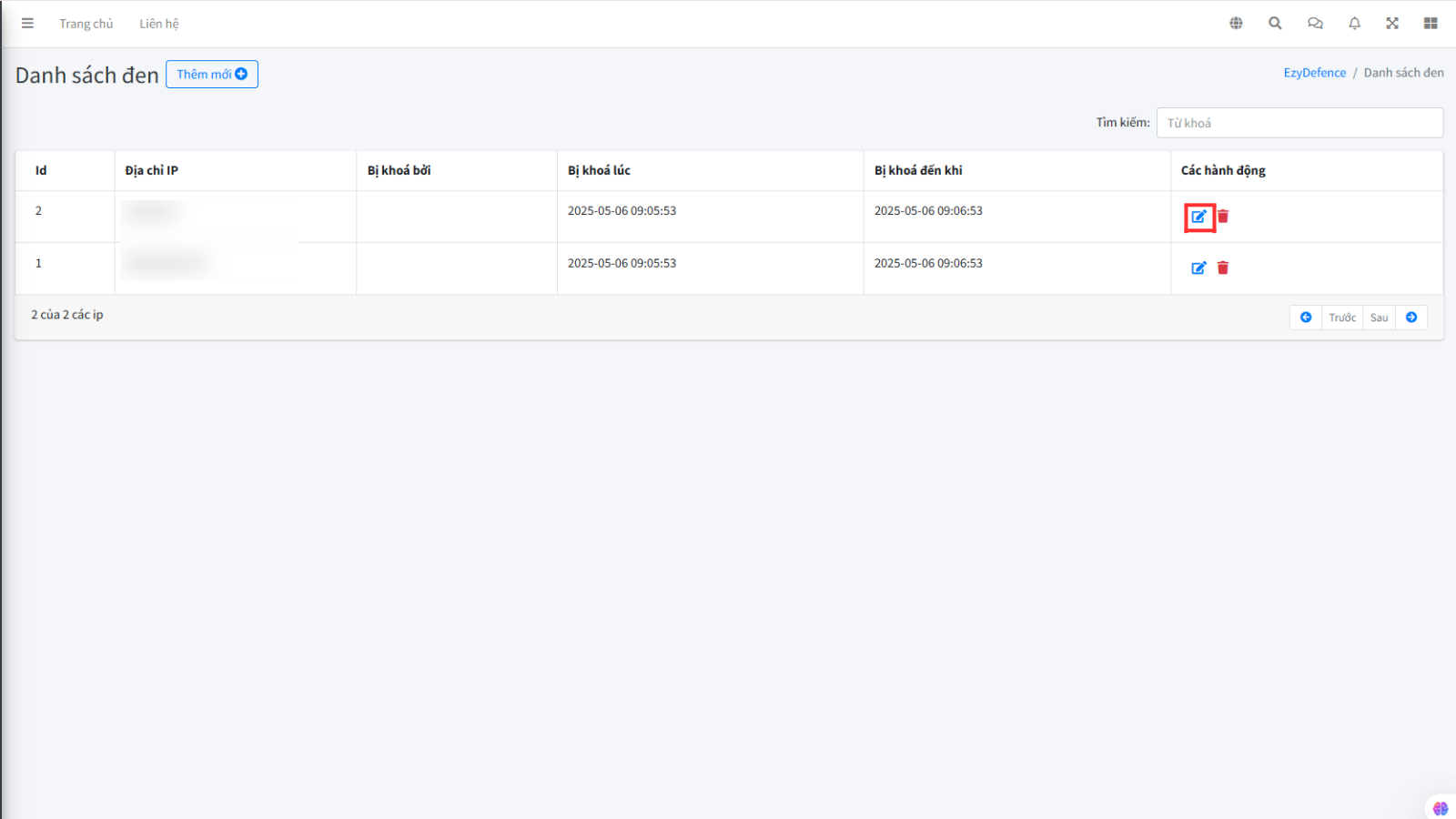The height and width of the screenshot is (819, 1456).
Task: Go to Trang chủ in navbar
Action: click(86, 24)
